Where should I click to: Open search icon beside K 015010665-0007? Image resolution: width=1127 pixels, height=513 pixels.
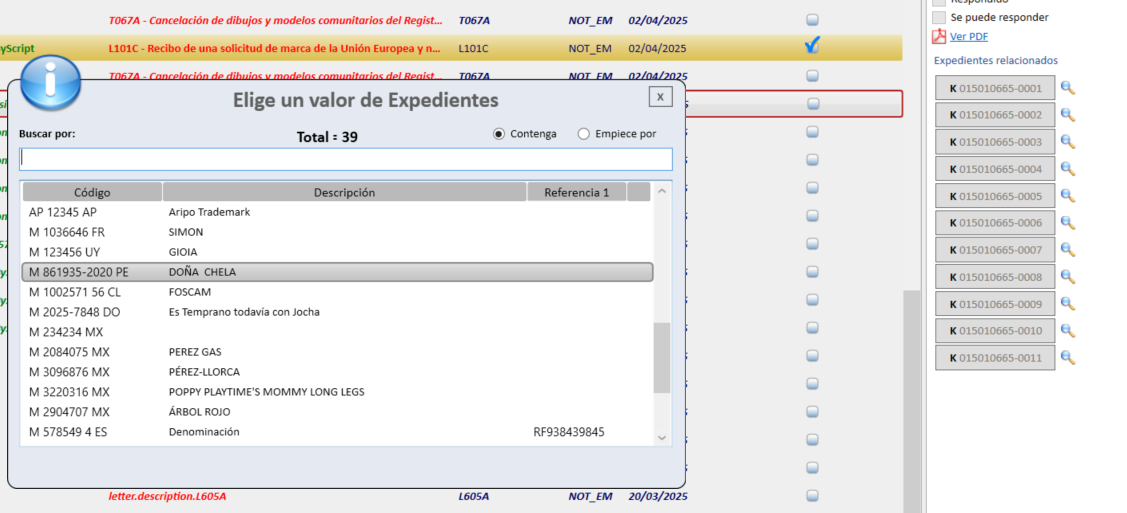1067,249
